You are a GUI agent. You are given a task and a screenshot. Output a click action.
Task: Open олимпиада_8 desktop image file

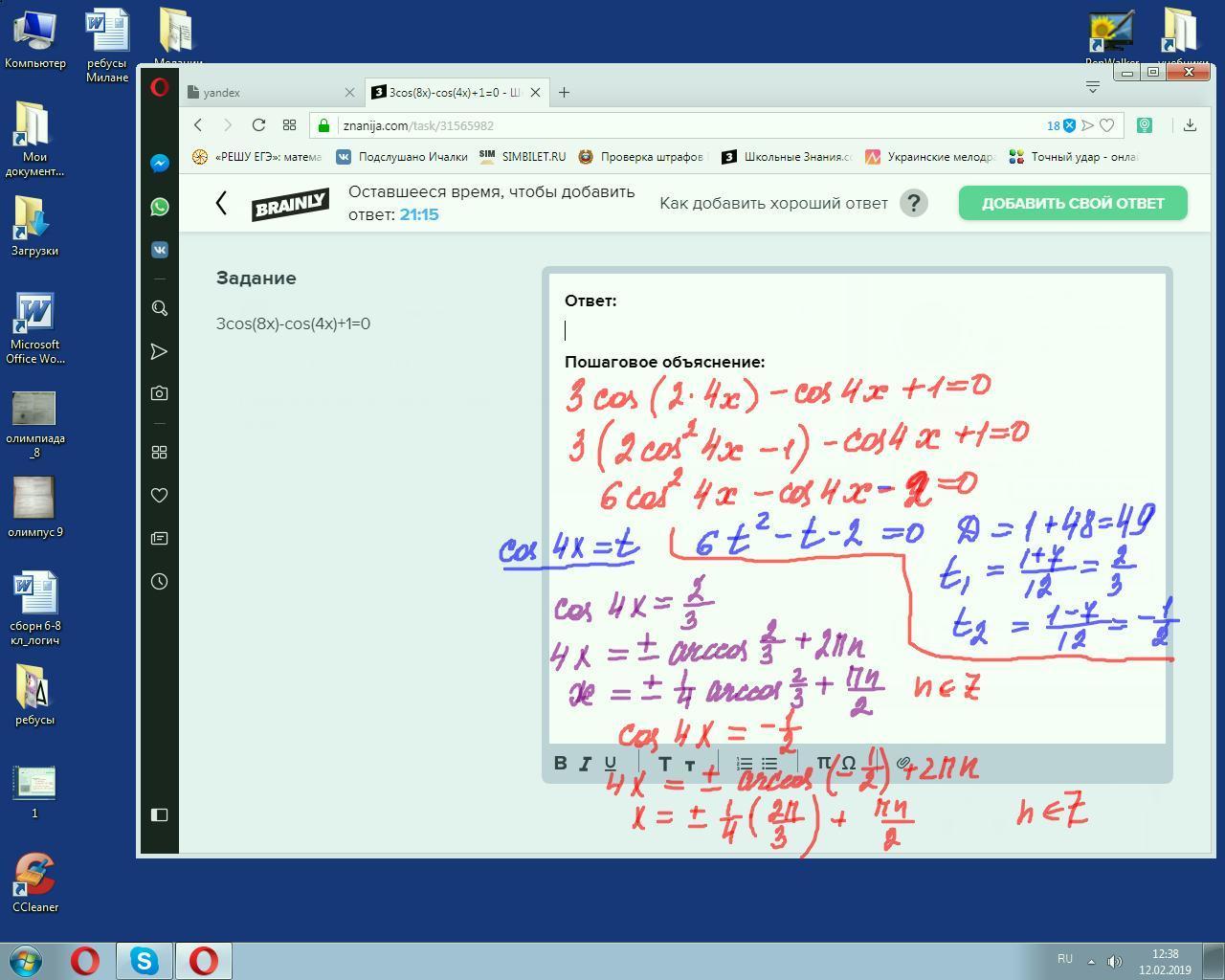tap(35, 425)
